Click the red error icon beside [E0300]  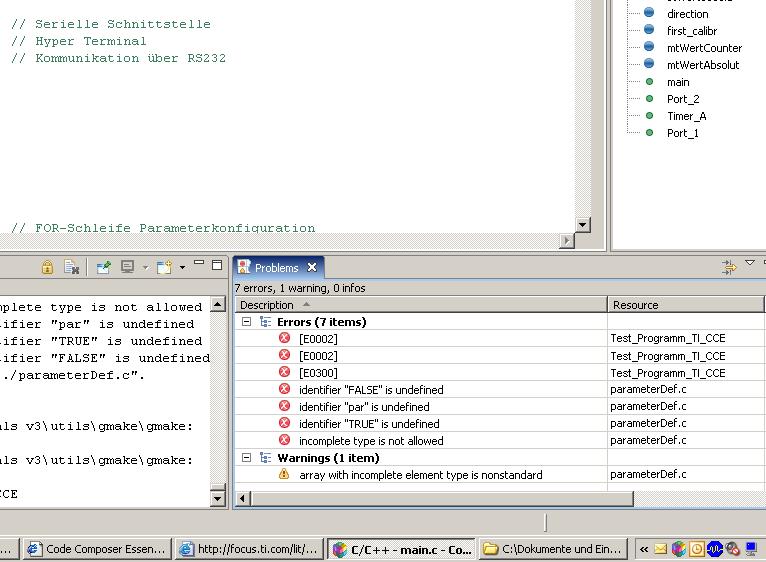pos(284,372)
